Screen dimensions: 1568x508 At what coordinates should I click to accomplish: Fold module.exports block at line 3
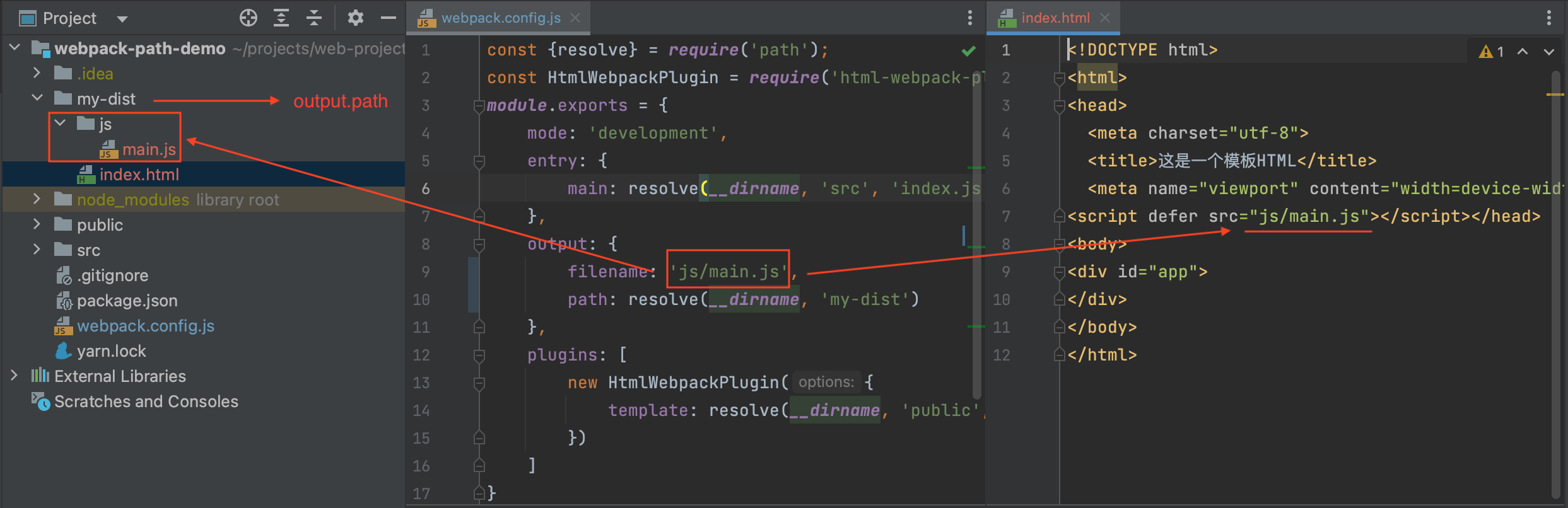[479, 105]
